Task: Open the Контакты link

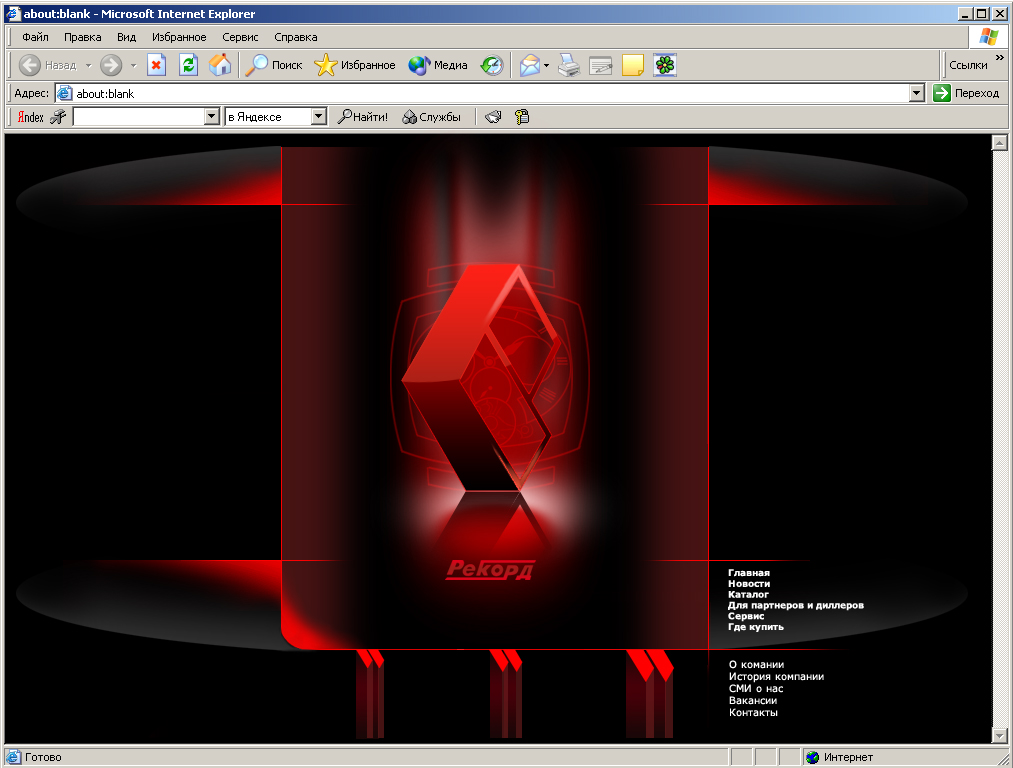Action: click(x=753, y=713)
